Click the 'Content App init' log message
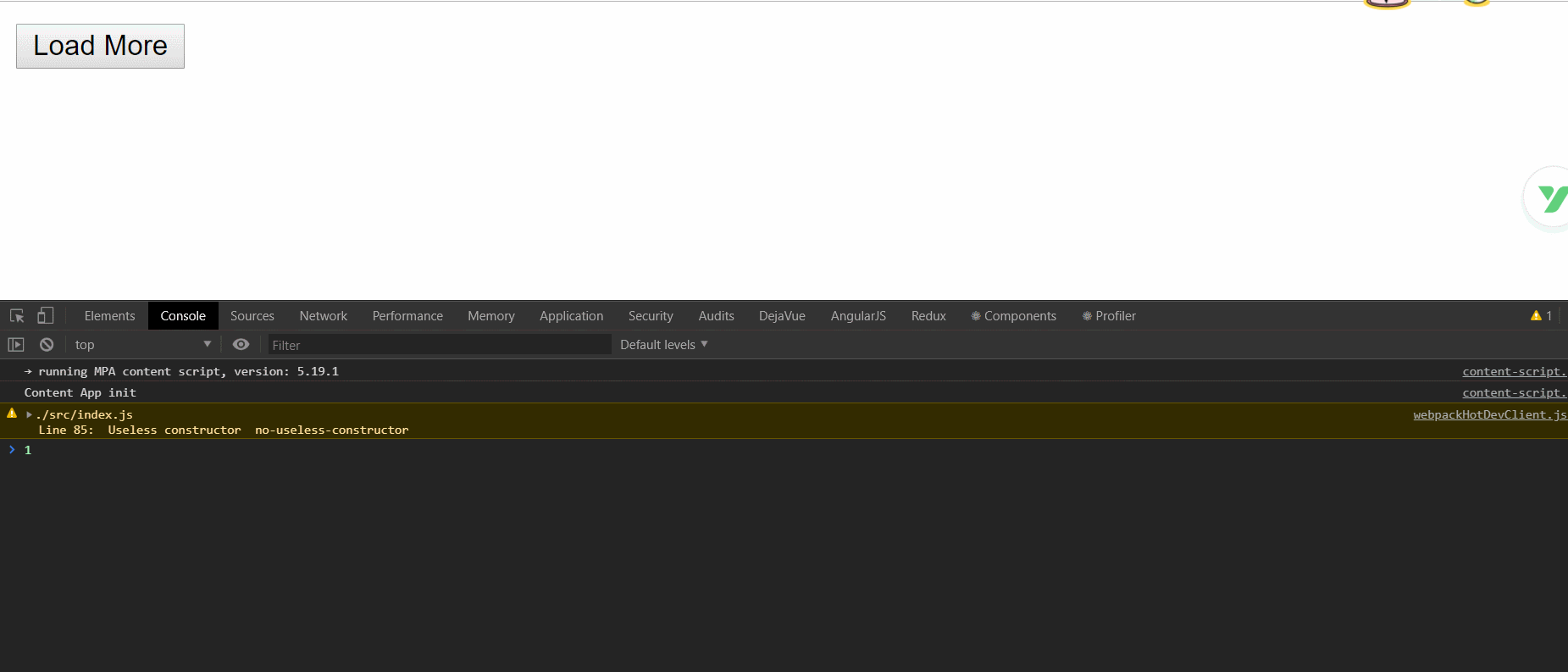Viewport: 1568px width, 672px height. [x=80, y=393]
